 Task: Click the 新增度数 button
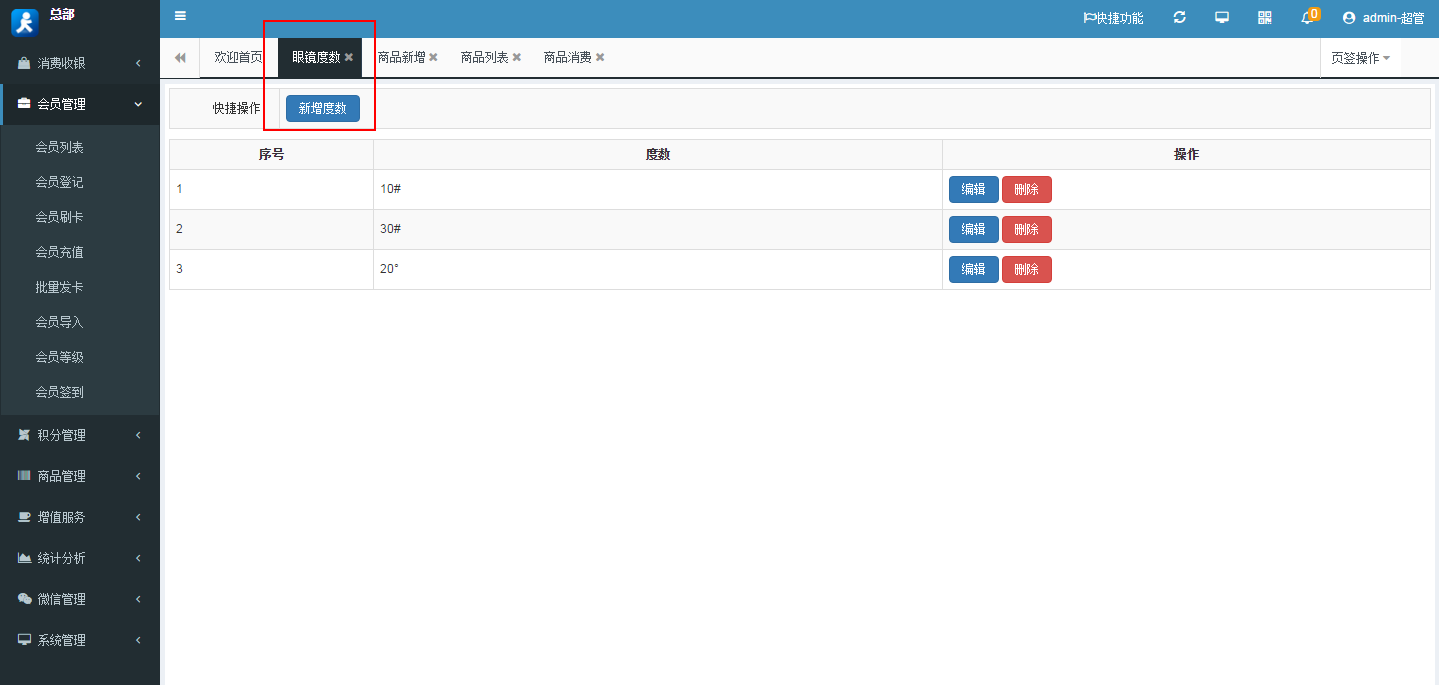coord(322,108)
